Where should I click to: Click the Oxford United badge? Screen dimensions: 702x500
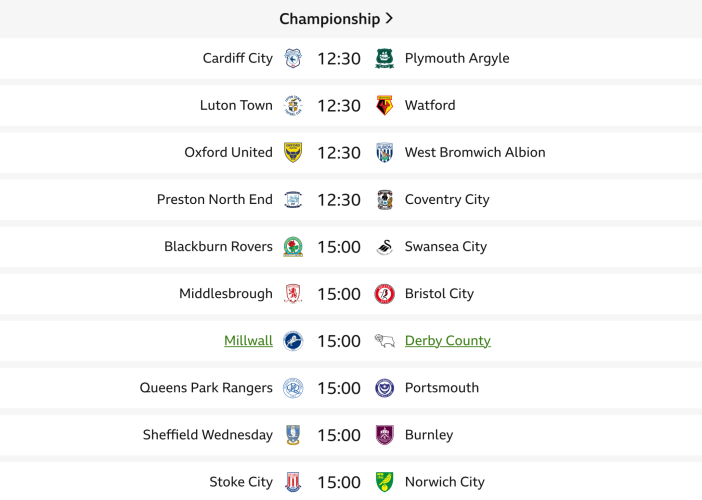[x=293, y=152]
